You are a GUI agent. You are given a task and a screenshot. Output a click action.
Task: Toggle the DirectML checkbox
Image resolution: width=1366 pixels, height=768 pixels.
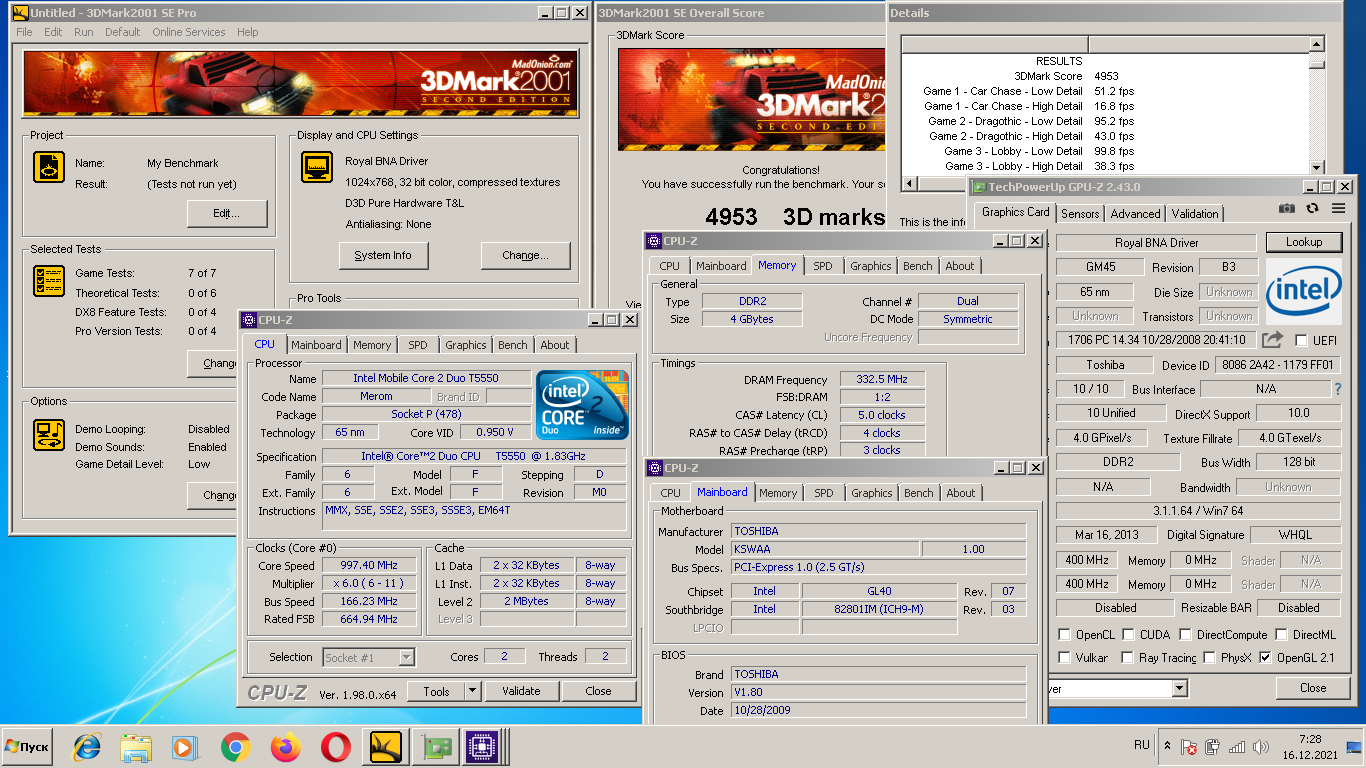(x=1281, y=635)
